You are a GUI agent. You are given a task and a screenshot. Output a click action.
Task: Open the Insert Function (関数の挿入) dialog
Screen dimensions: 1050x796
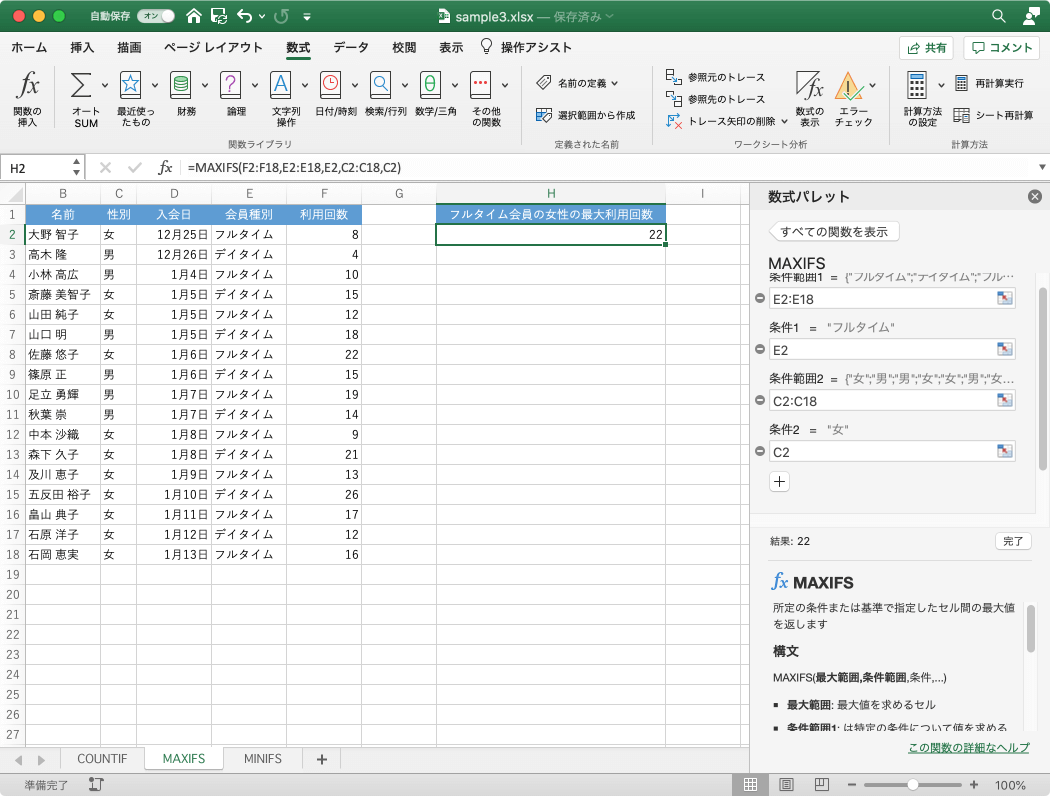pos(27,98)
